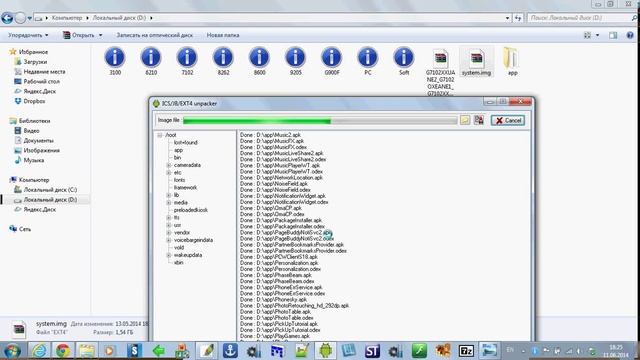Viewport: 640px width, 360px height.
Task: Create a new folder with Новая папка
Action: click(223, 35)
